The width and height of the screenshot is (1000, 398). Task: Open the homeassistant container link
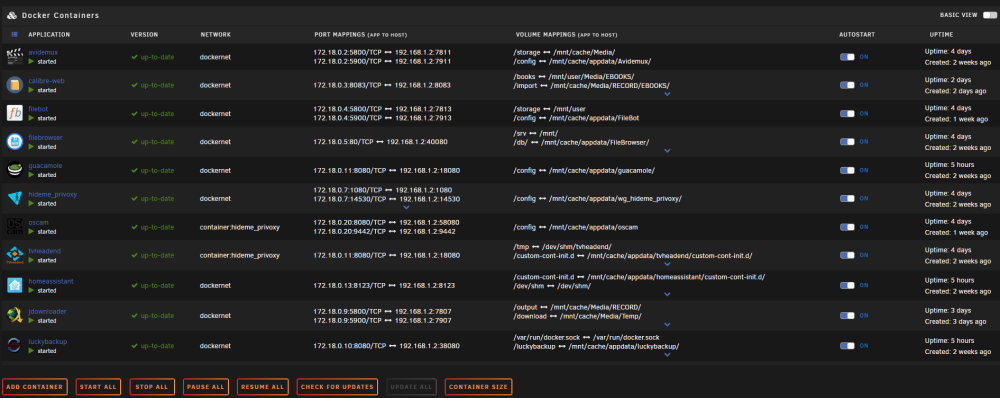pyautogui.click(x=52, y=281)
